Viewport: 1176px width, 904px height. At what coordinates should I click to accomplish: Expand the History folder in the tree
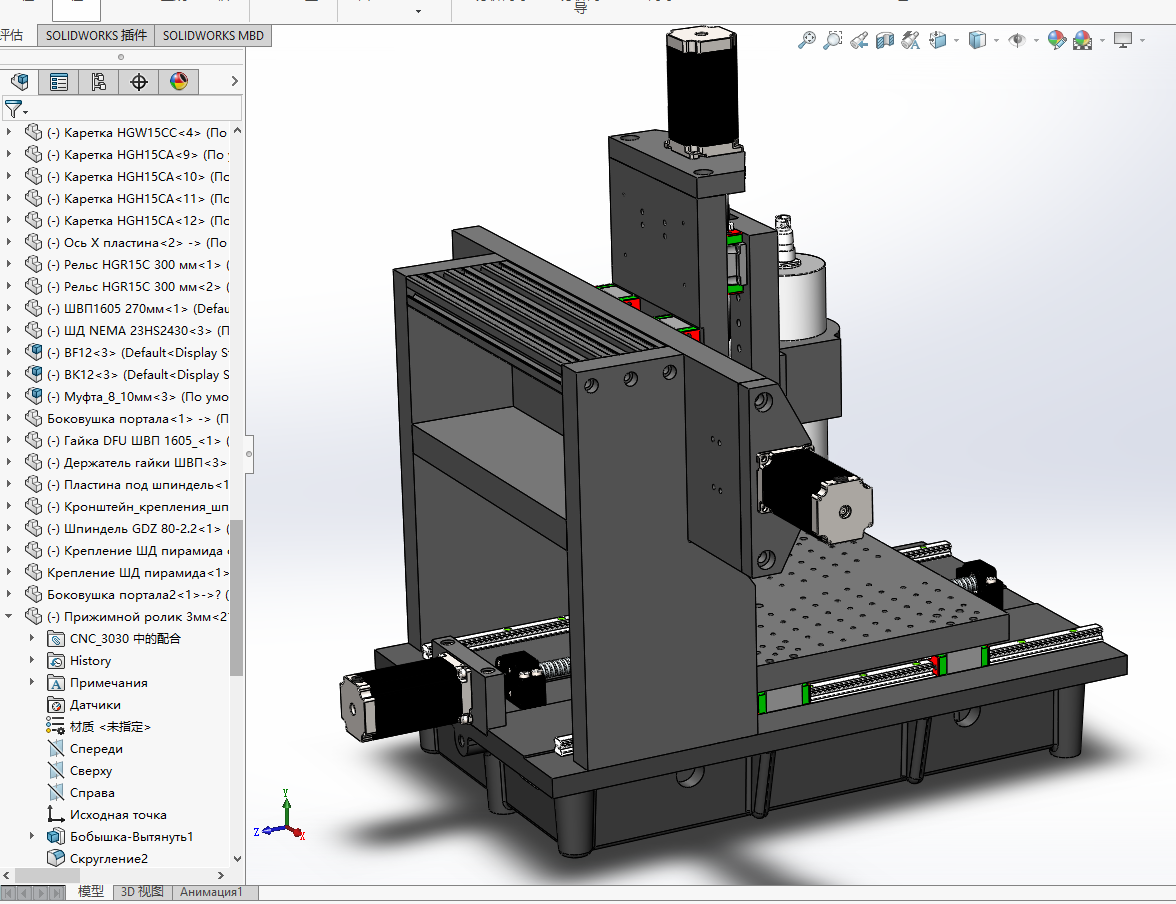point(32,660)
